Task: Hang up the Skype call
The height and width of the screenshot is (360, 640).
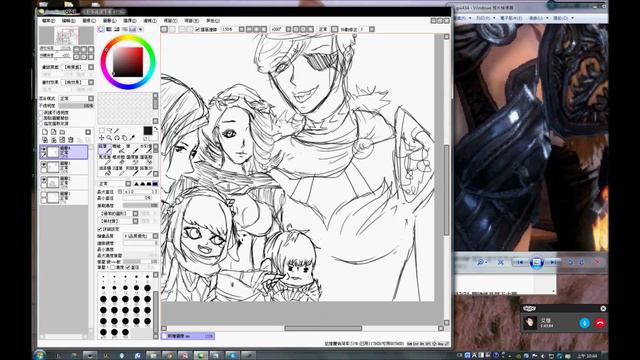Action: click(600, 323)
